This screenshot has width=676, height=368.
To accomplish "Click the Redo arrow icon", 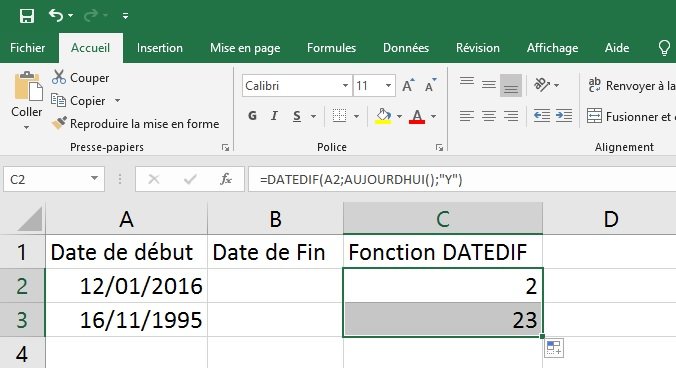I will (x=91, y=16).
